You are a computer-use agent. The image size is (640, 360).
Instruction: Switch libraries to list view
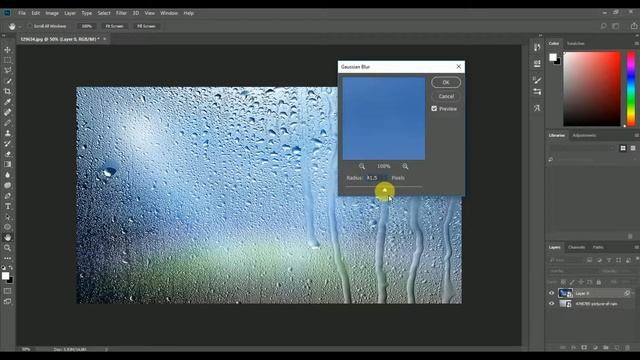click(633, 148)
